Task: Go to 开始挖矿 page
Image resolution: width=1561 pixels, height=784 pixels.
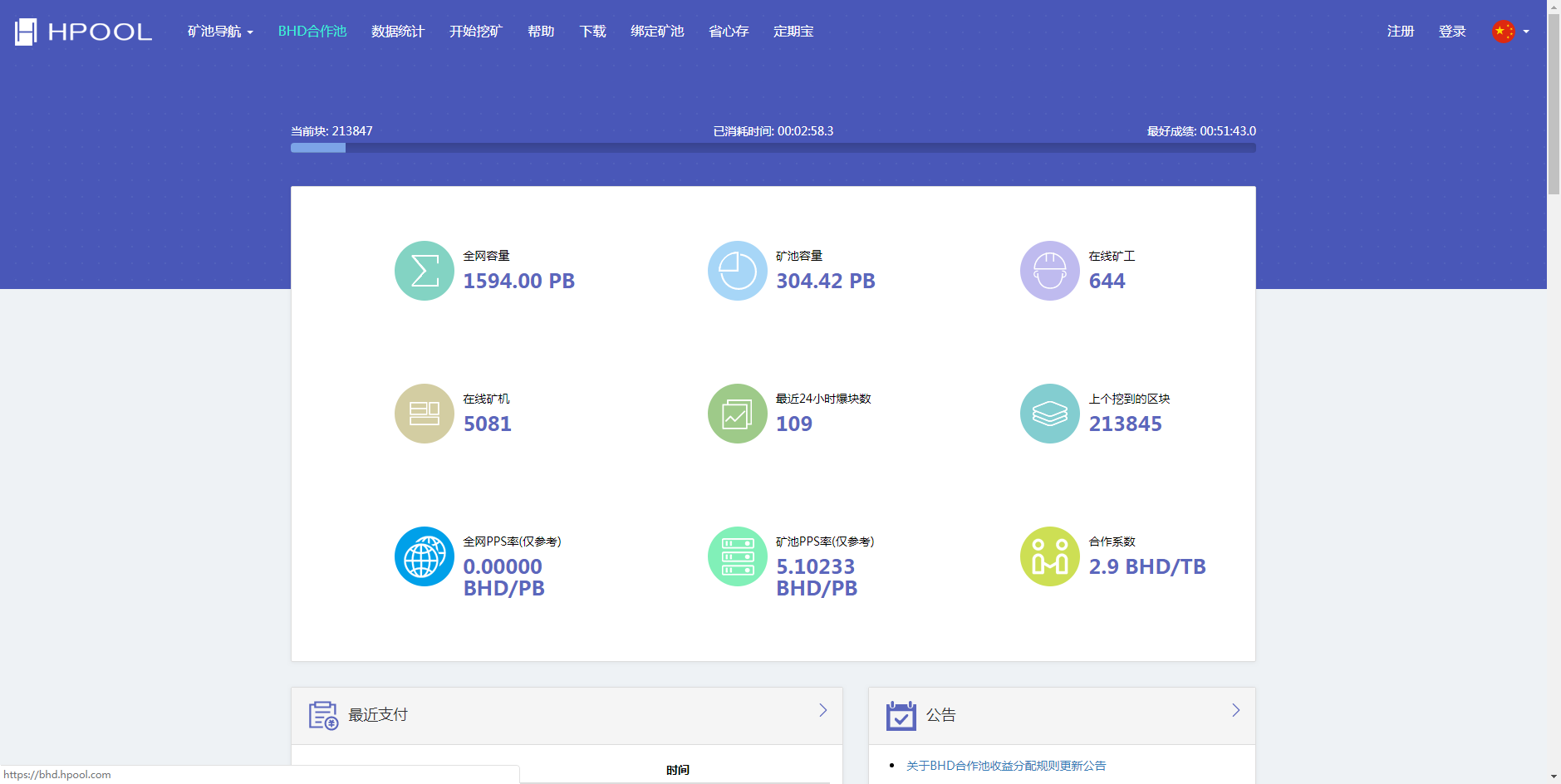Action: click(x=476, y=32)
